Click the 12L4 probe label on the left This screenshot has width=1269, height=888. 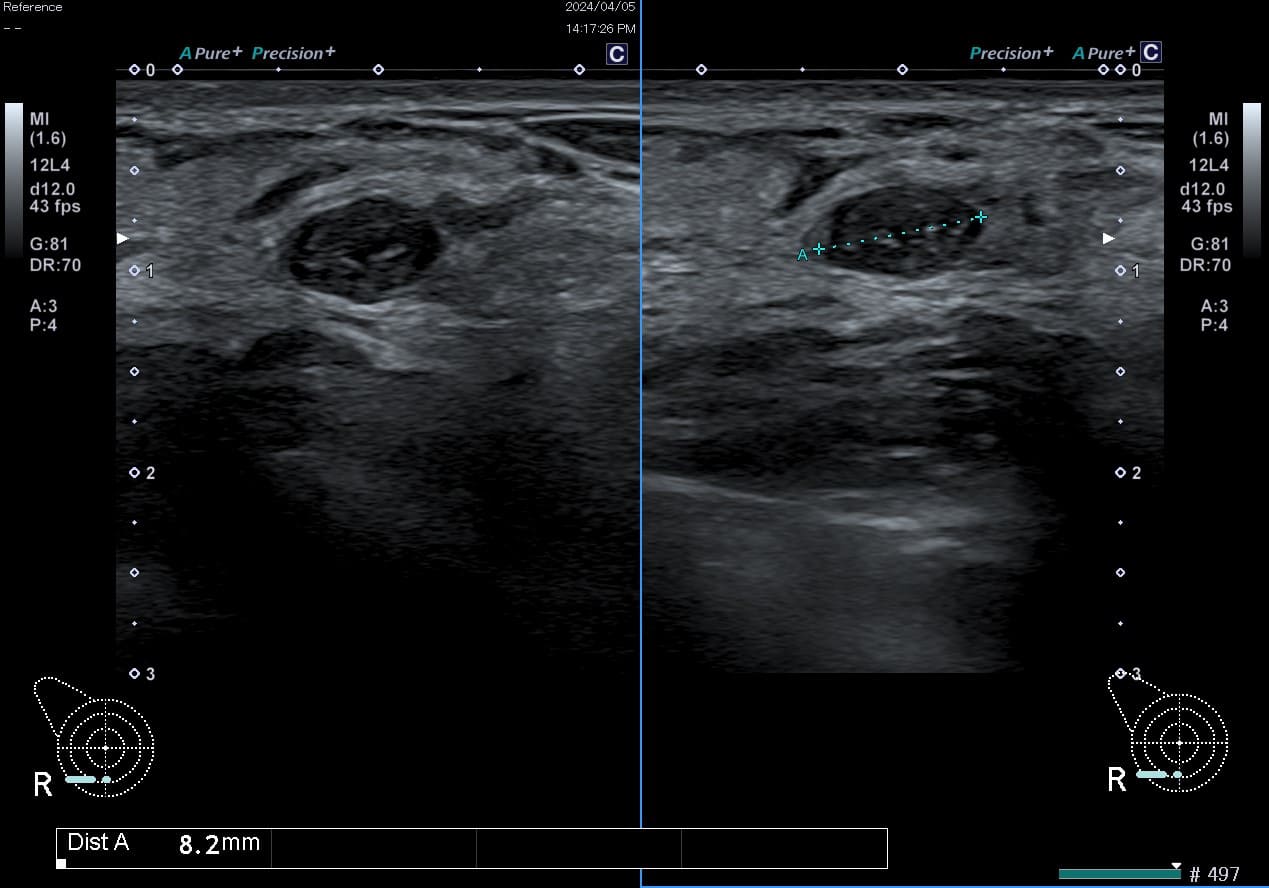coord(49,165)
